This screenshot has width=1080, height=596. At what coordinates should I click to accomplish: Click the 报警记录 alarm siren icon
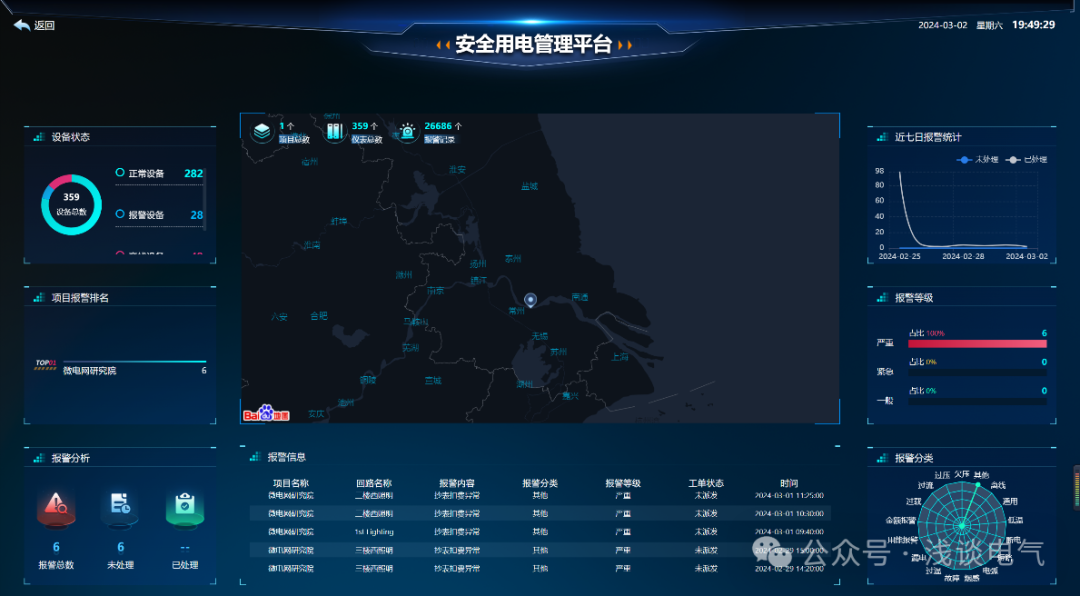[x=406, y=129]
